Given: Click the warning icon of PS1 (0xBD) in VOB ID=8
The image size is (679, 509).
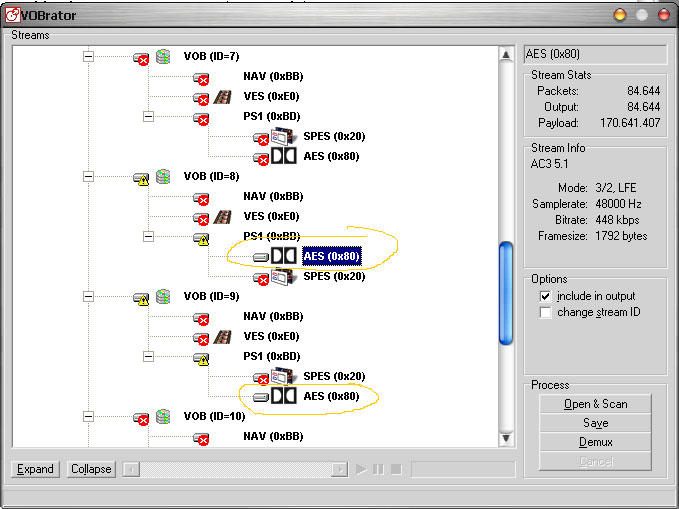Looking at the screenshot, I should [x=201, y=239].
